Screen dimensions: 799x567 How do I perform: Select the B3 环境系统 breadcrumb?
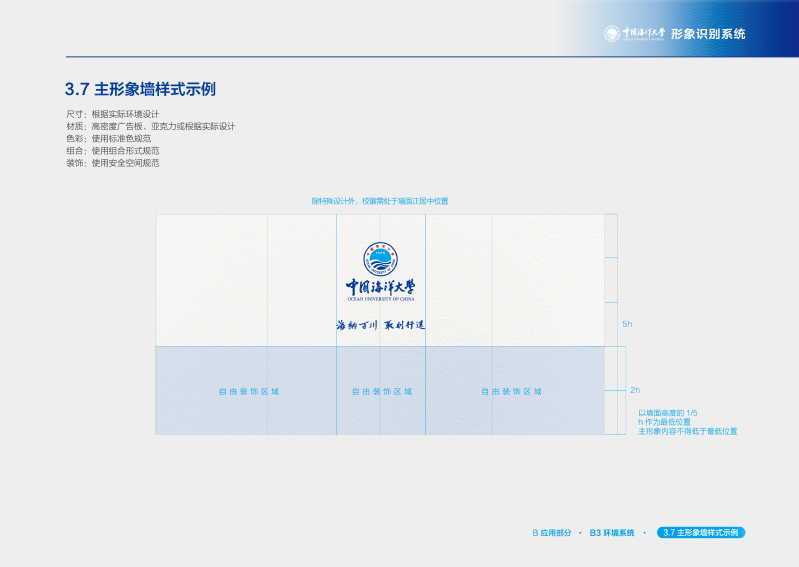pos(612,533)
